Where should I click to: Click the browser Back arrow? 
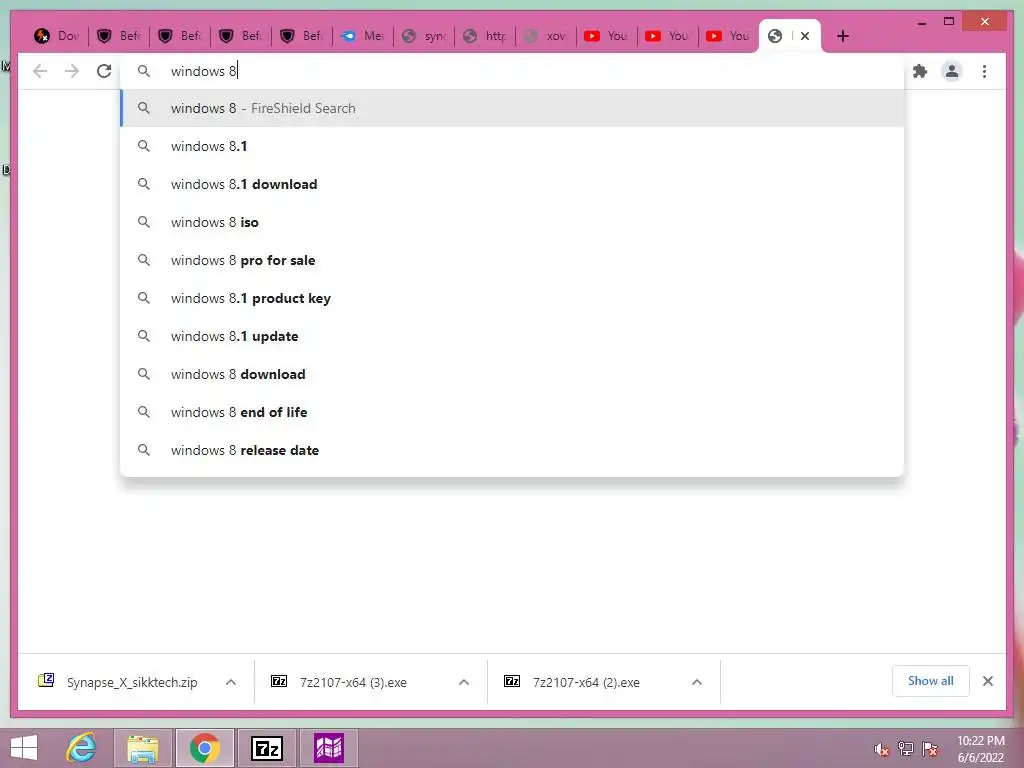click(40, 71)
